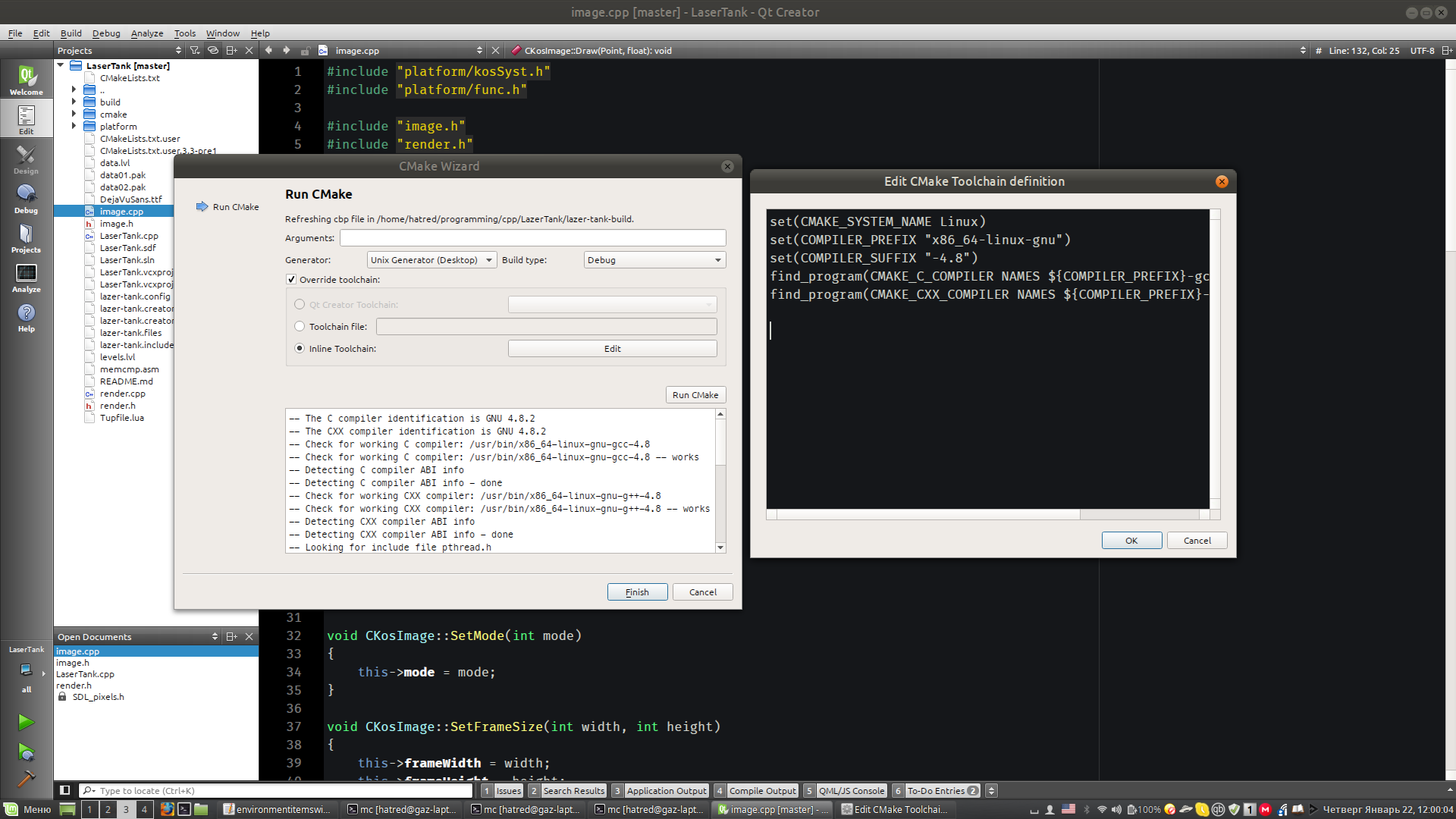This screenshot has width=1456, height=819.
Task: Select Qt Creator Toolchain radio button
Action: pos(299,304)
